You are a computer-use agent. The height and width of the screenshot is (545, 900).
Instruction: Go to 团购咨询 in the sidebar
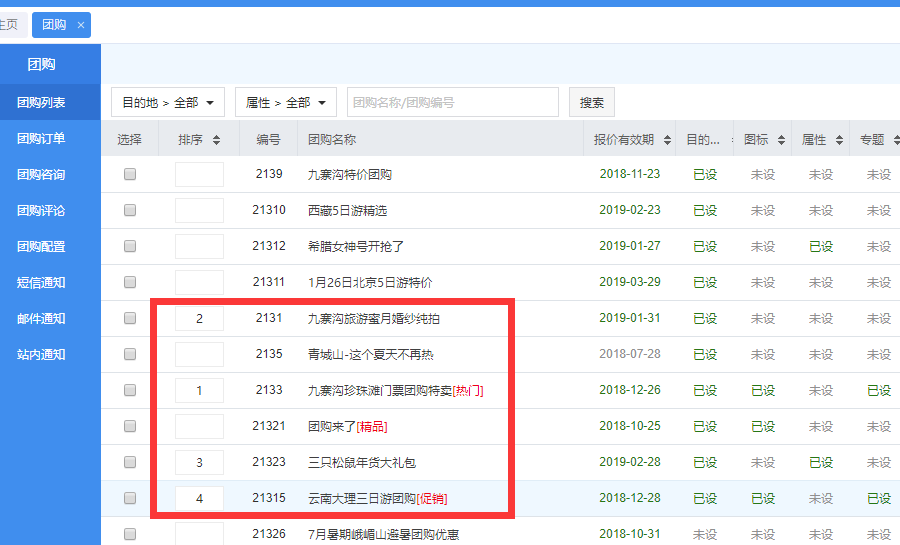click(x=41, y=174)
